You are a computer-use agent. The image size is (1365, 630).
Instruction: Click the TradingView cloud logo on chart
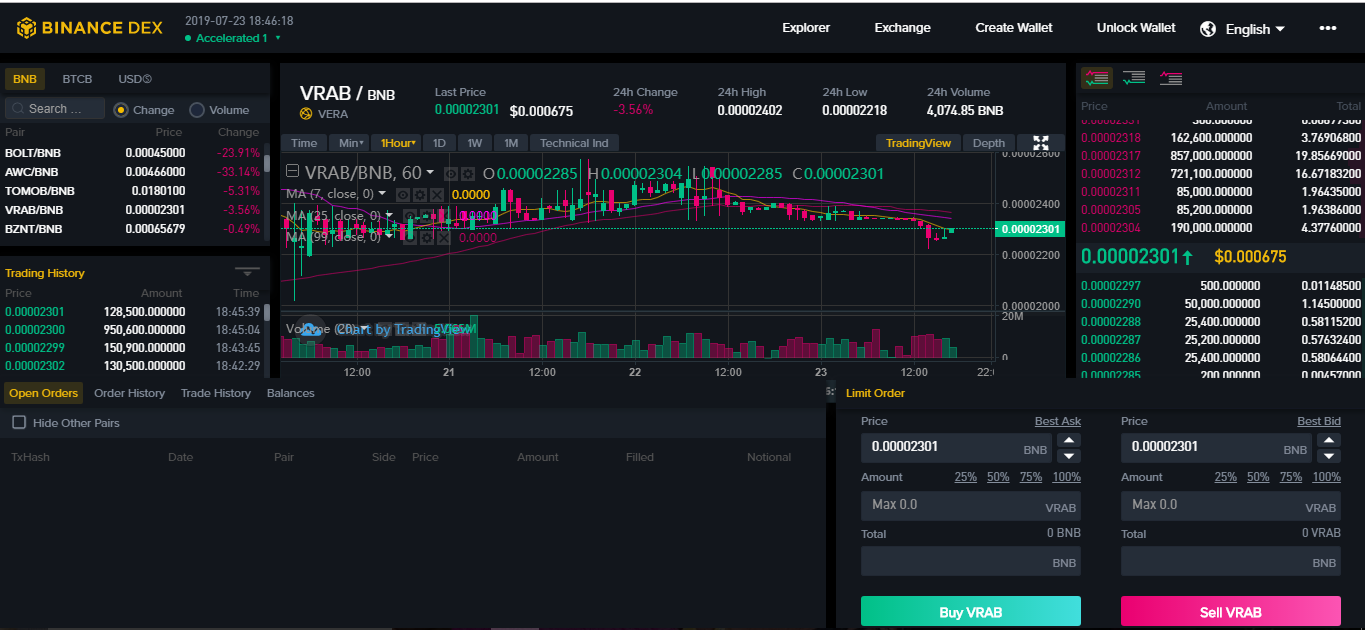310,329
